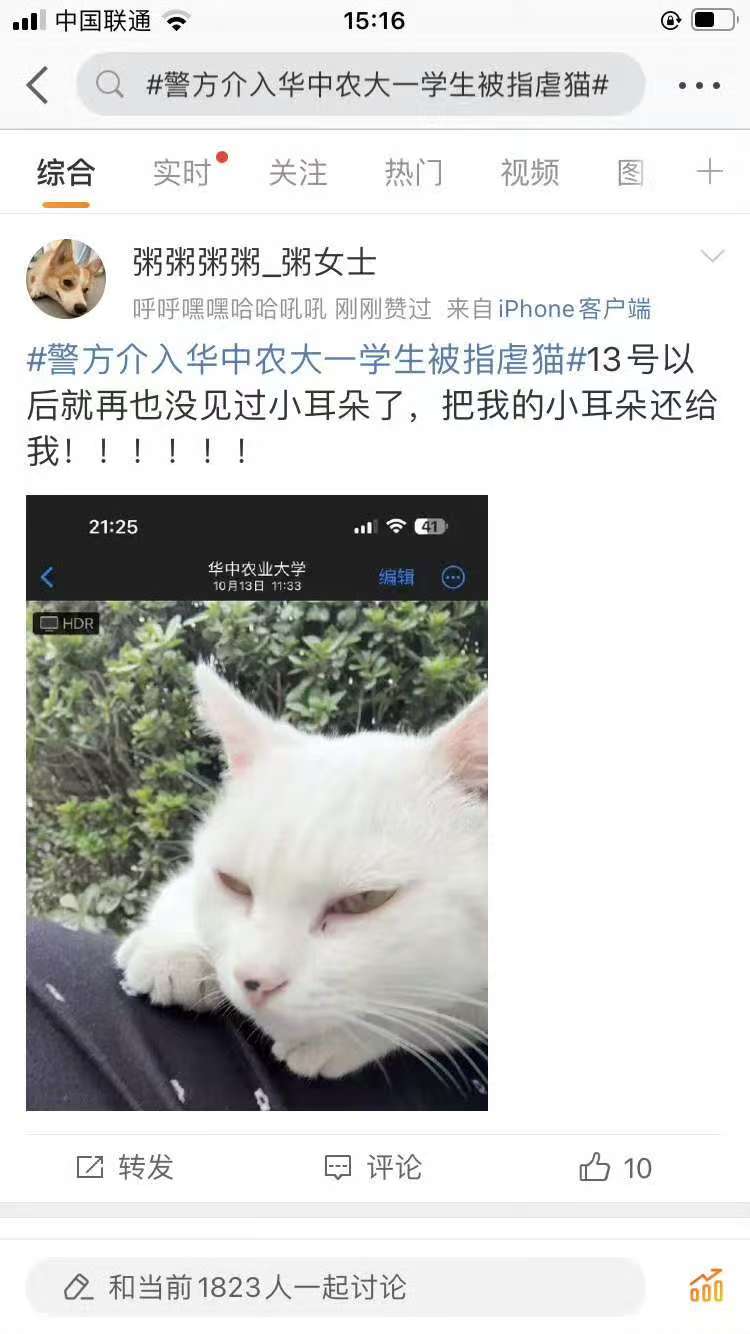Screen dimensions: 750x1334
Task: Like the post with thumbs-up icon
Action: (595, 1167)
